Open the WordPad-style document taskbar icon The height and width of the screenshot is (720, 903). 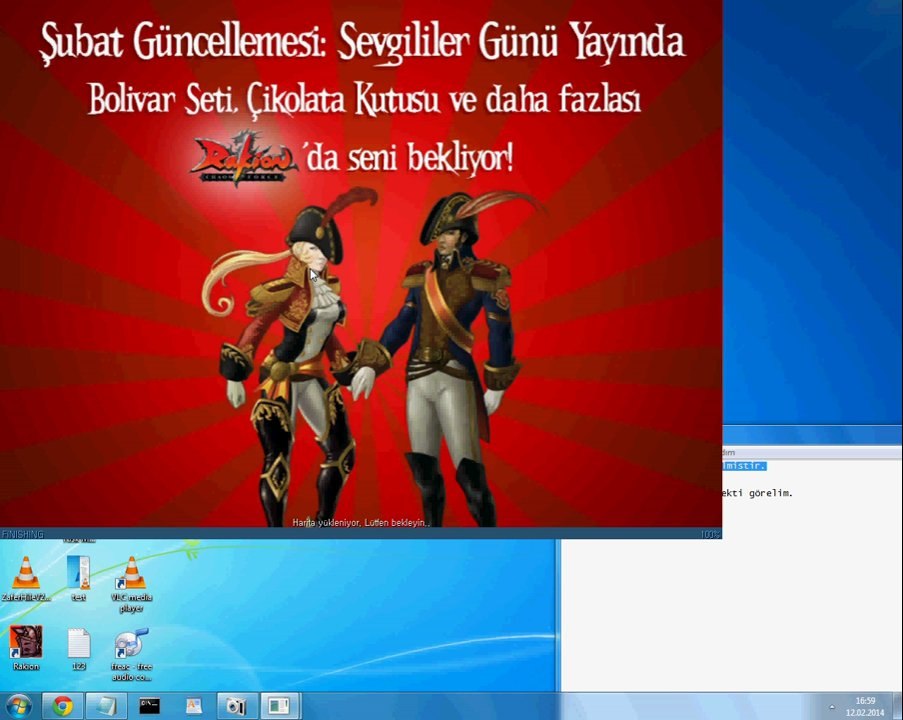coord(194,706)
